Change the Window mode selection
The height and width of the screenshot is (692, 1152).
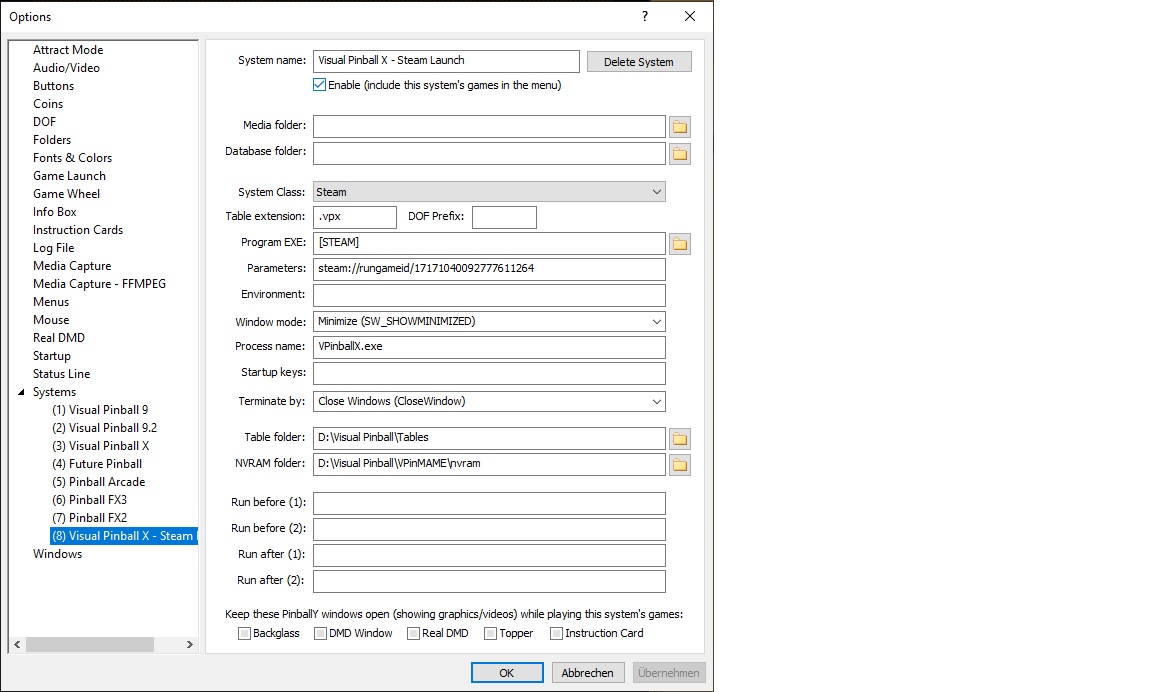(656, 321)
